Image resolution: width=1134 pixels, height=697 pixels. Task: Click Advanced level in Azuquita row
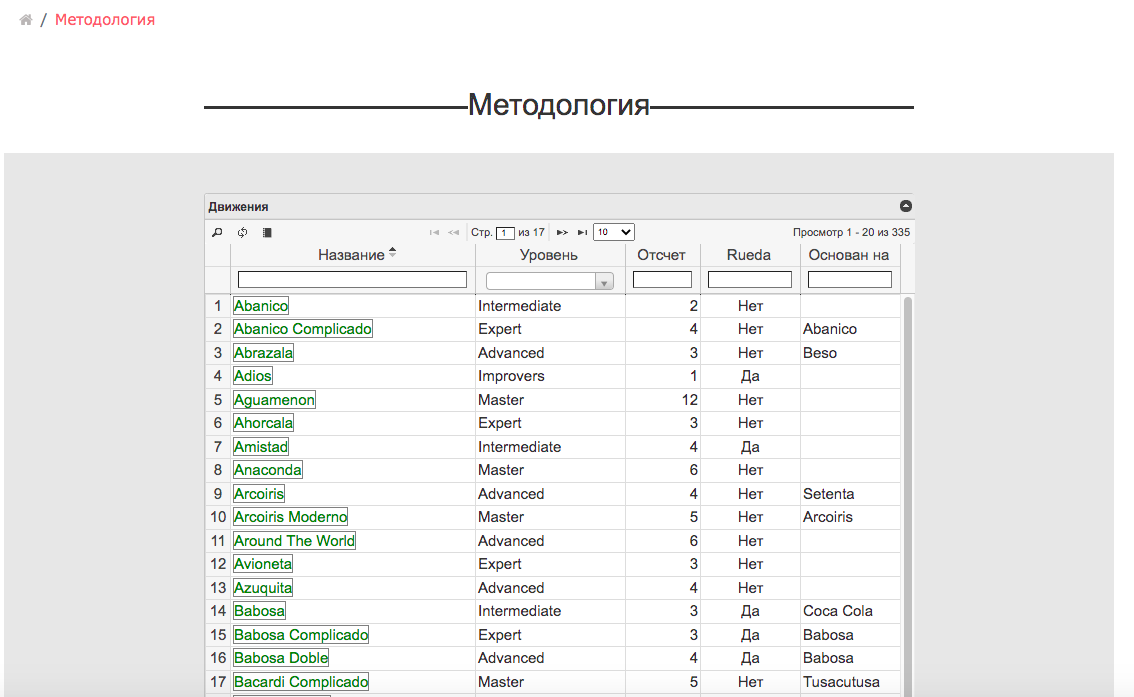tap(511, 588)
